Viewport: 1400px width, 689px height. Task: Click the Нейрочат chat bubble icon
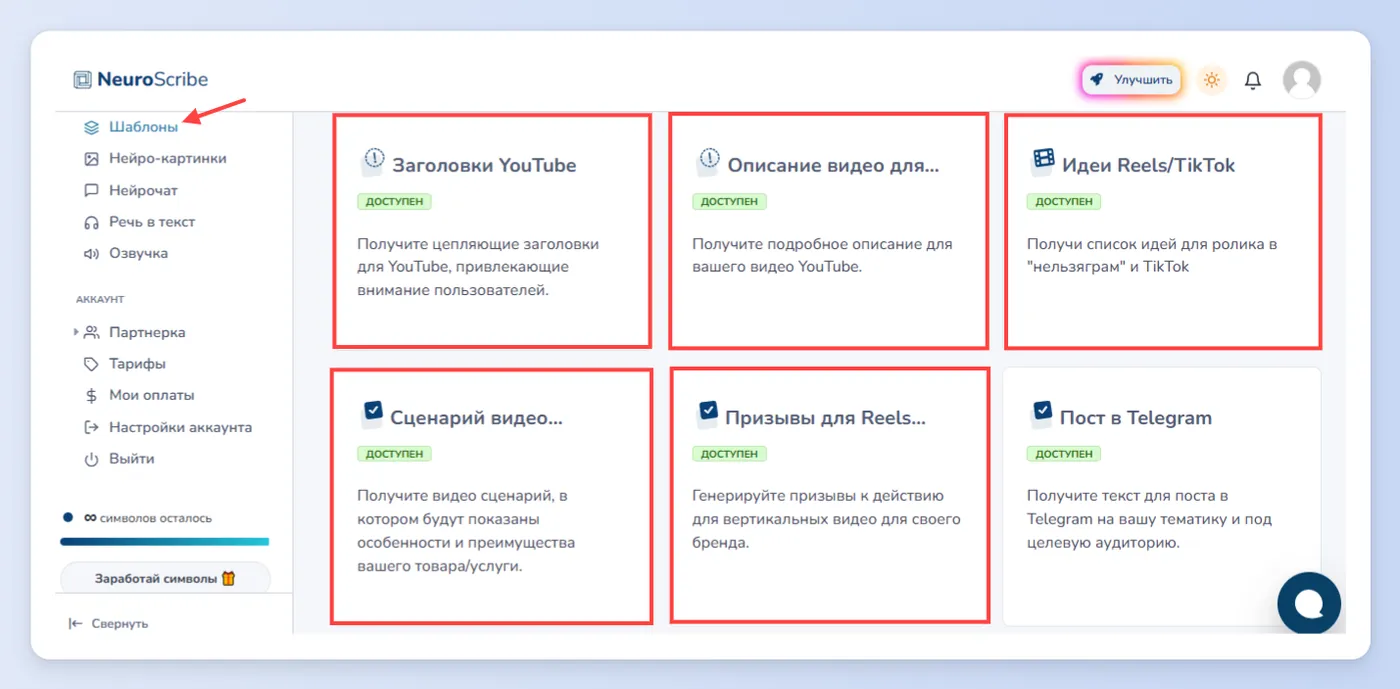click(91, 190)
